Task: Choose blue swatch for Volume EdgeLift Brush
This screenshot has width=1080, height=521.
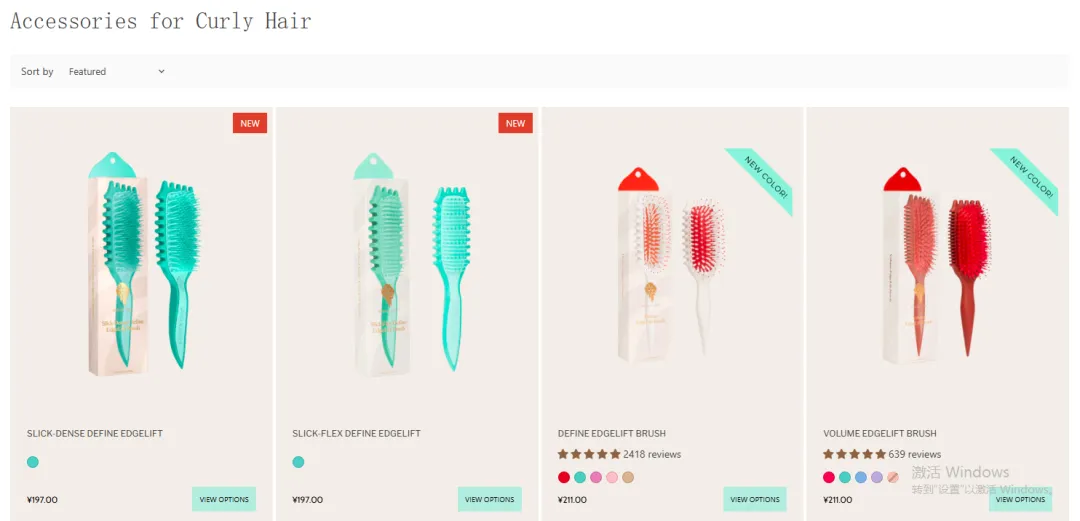Action: (x=861, y=477)
